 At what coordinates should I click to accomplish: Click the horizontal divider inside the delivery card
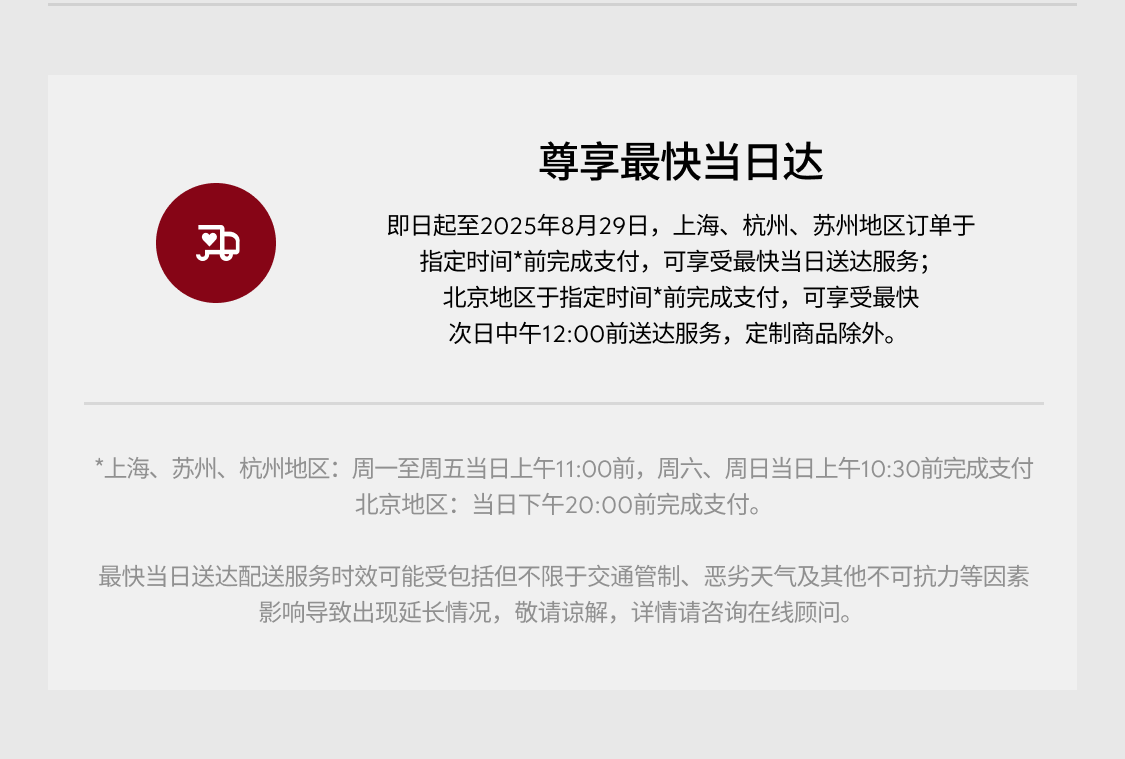[564, 403]
